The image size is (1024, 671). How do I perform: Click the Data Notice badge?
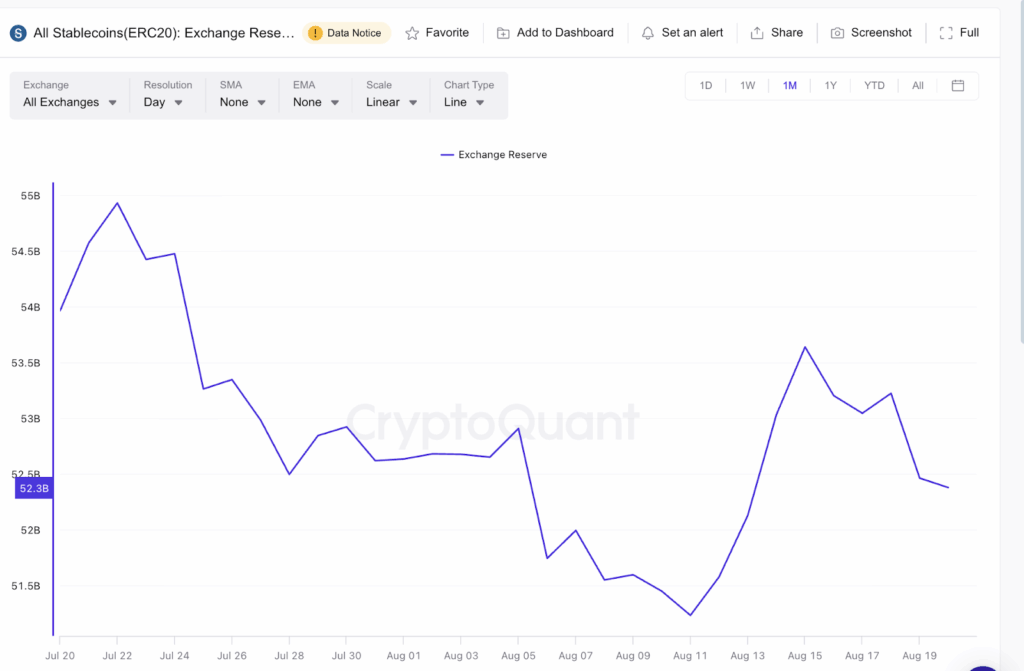point(346,33)
